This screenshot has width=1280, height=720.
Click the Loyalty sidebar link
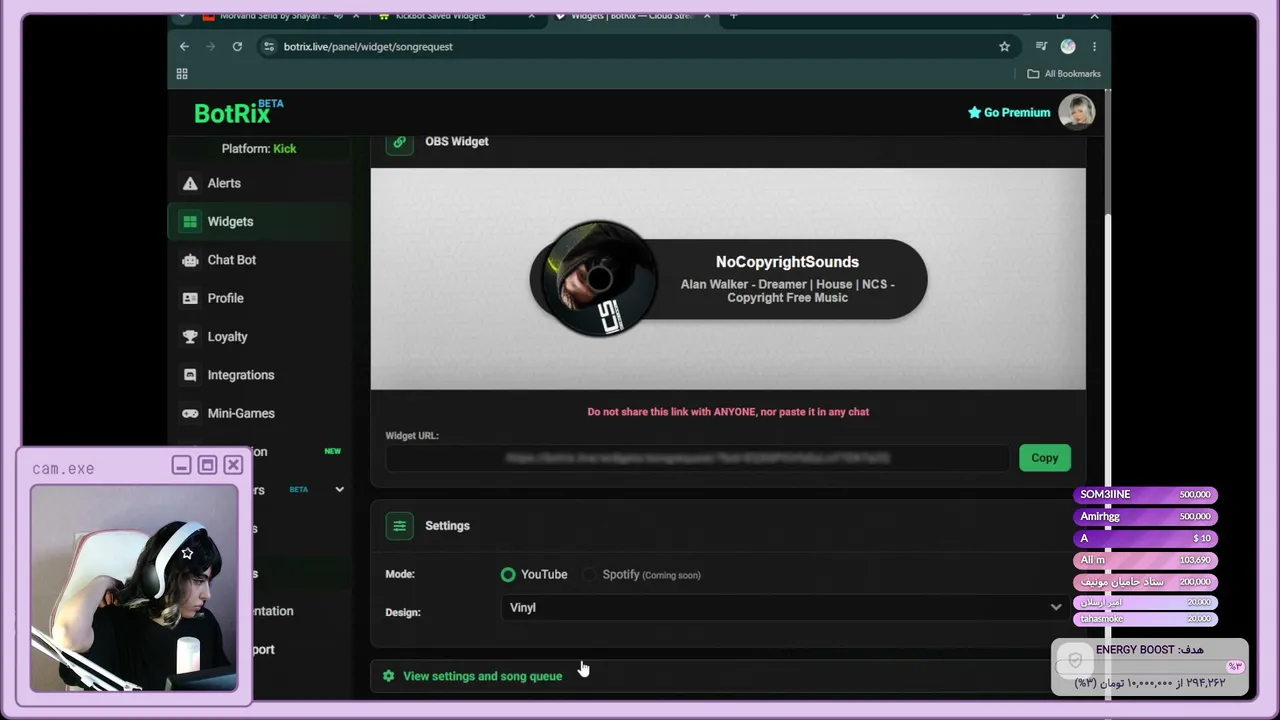(260, 337)
